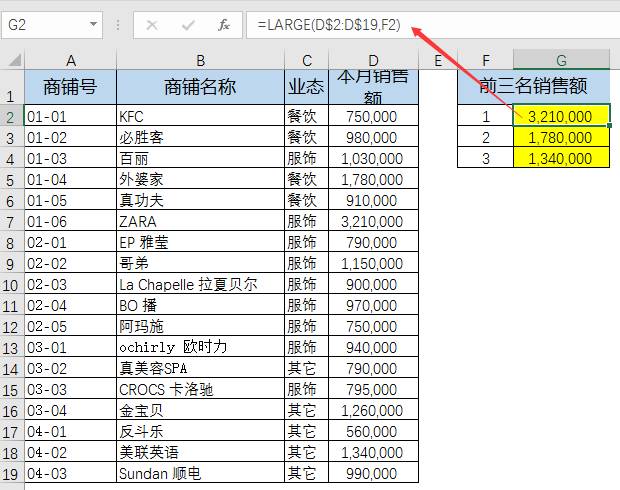The height and width of the screenshot is (490, 620).
Task: Select the CROCS 卡洛驰 cell
Action: tap(200, 388)
